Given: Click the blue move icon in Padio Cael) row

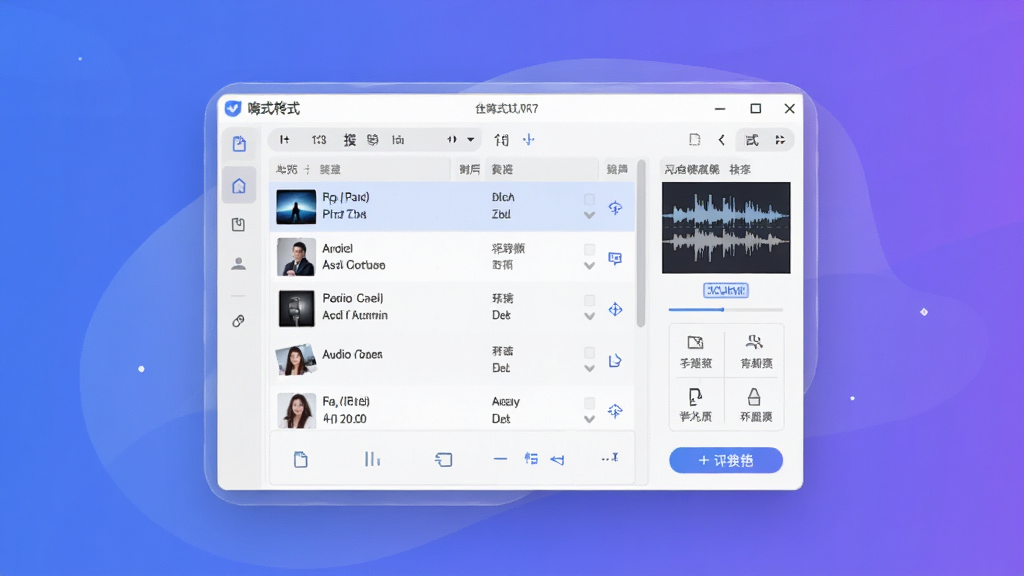Looking at the screenshot, I should click(x=615, y=310).
